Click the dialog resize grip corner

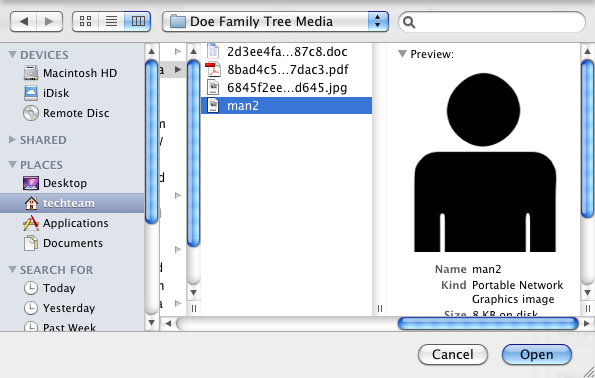point(588,372)
